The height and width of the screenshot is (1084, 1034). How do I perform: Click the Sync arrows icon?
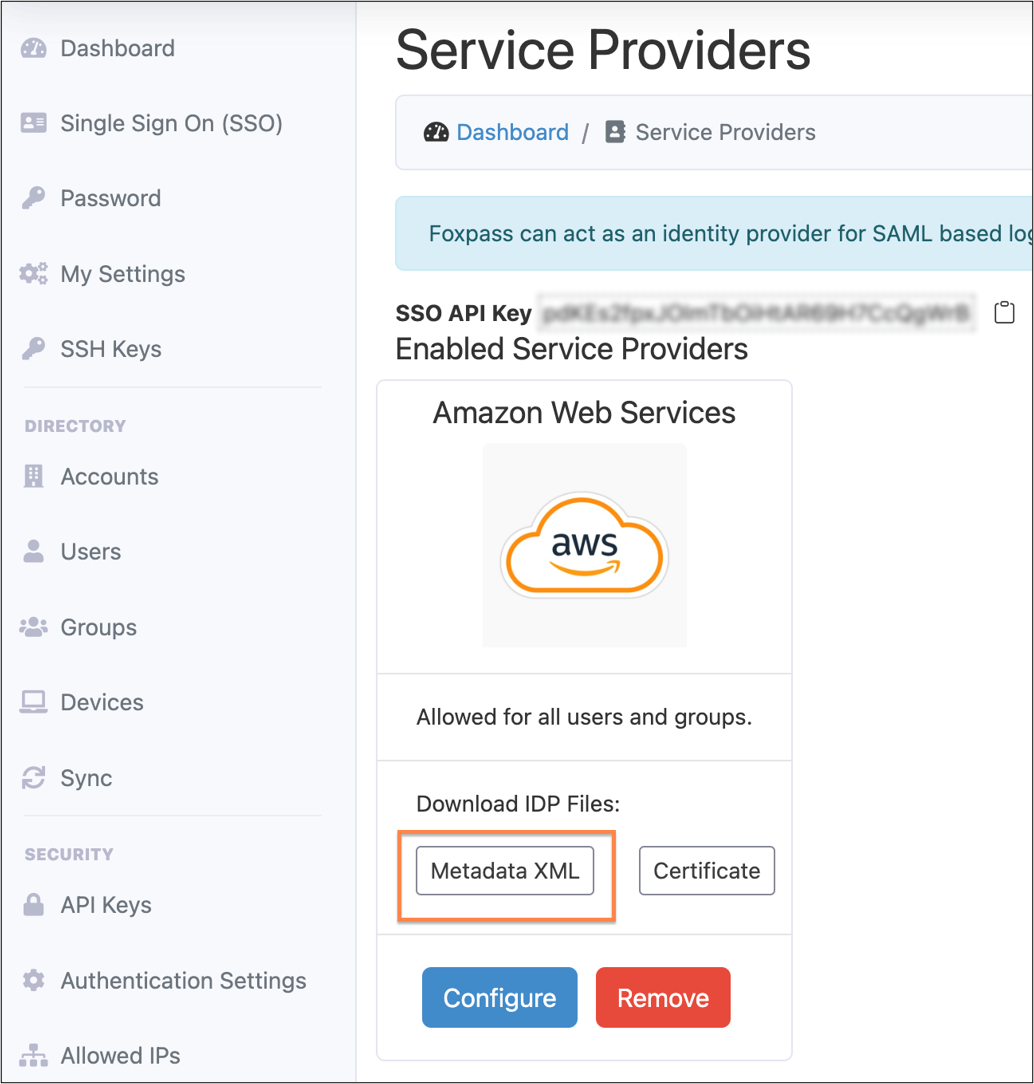[33, 778]
